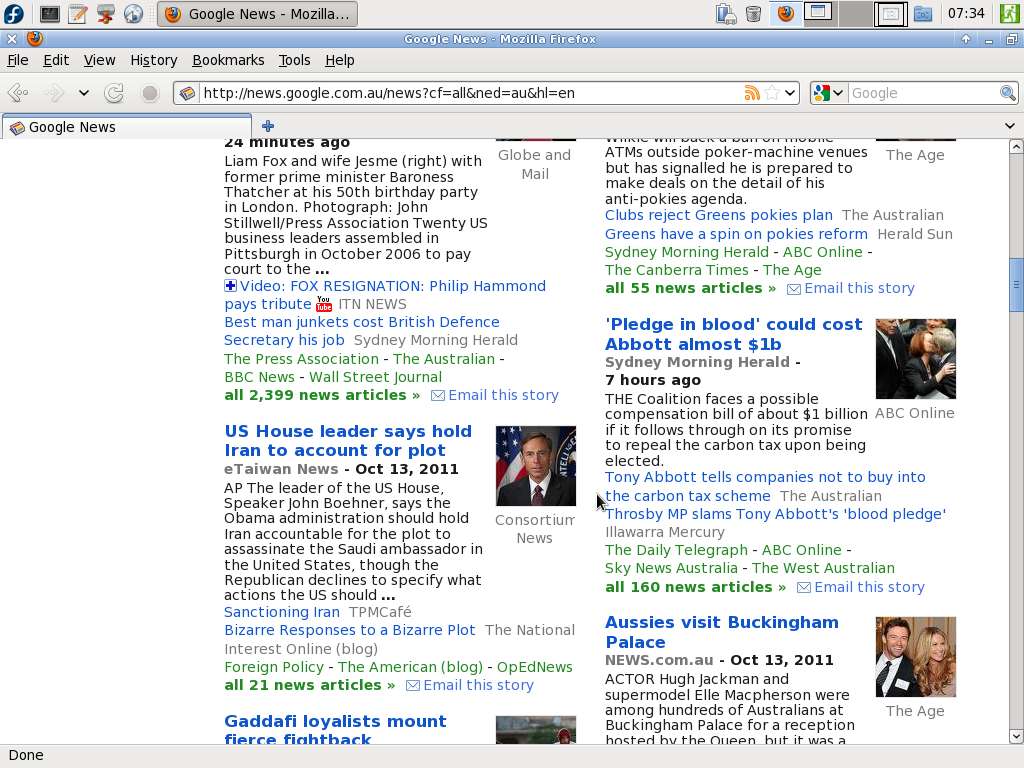Click the panel clock showing 07:34

(965, 13)
